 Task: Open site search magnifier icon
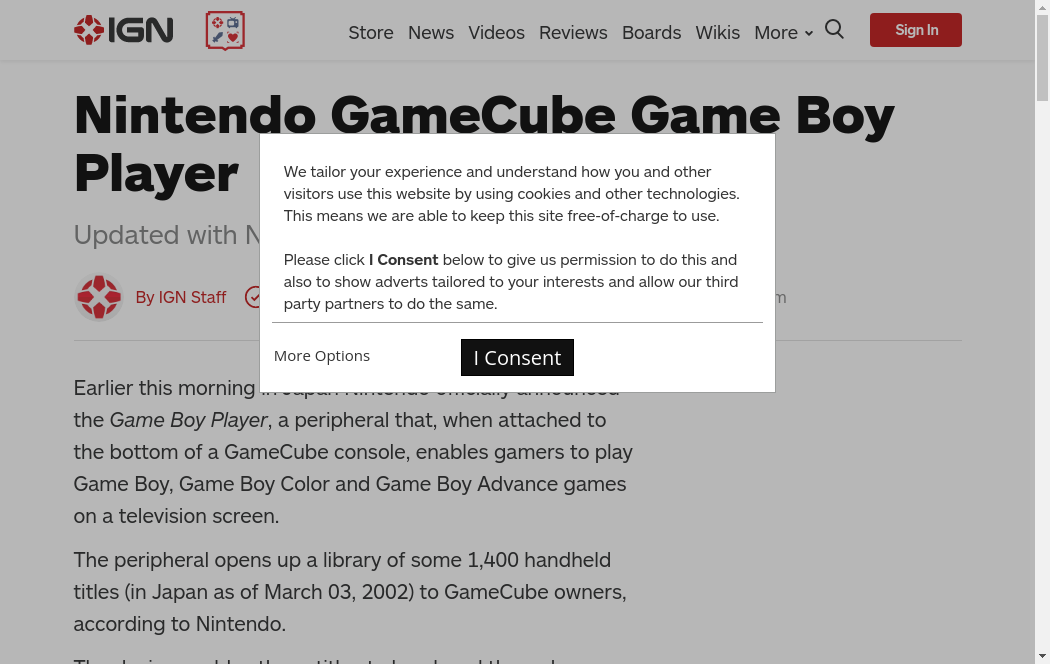834,30
